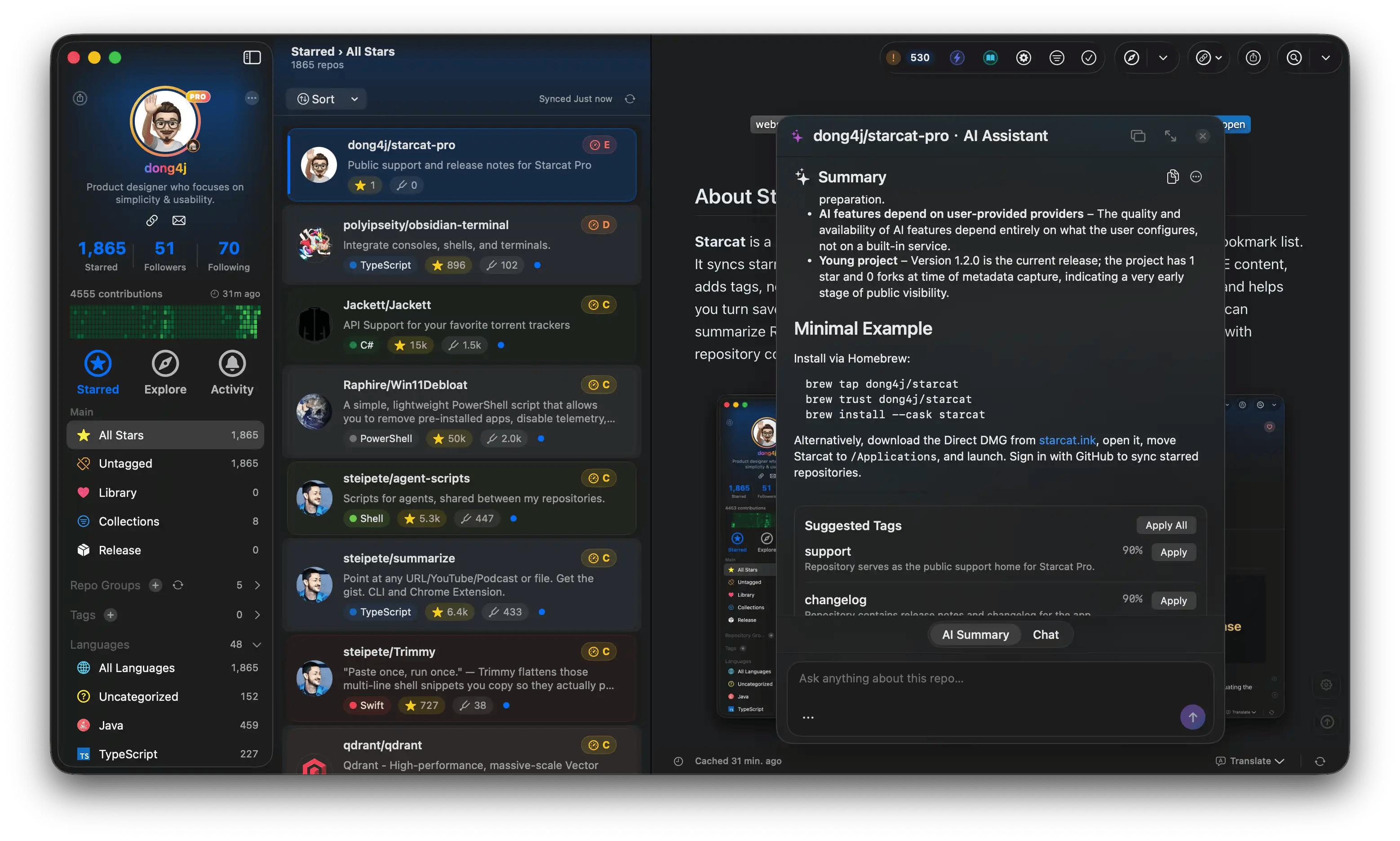Refresh repo groups sync icon
The image size is (1400, 841).
(178, 585)
